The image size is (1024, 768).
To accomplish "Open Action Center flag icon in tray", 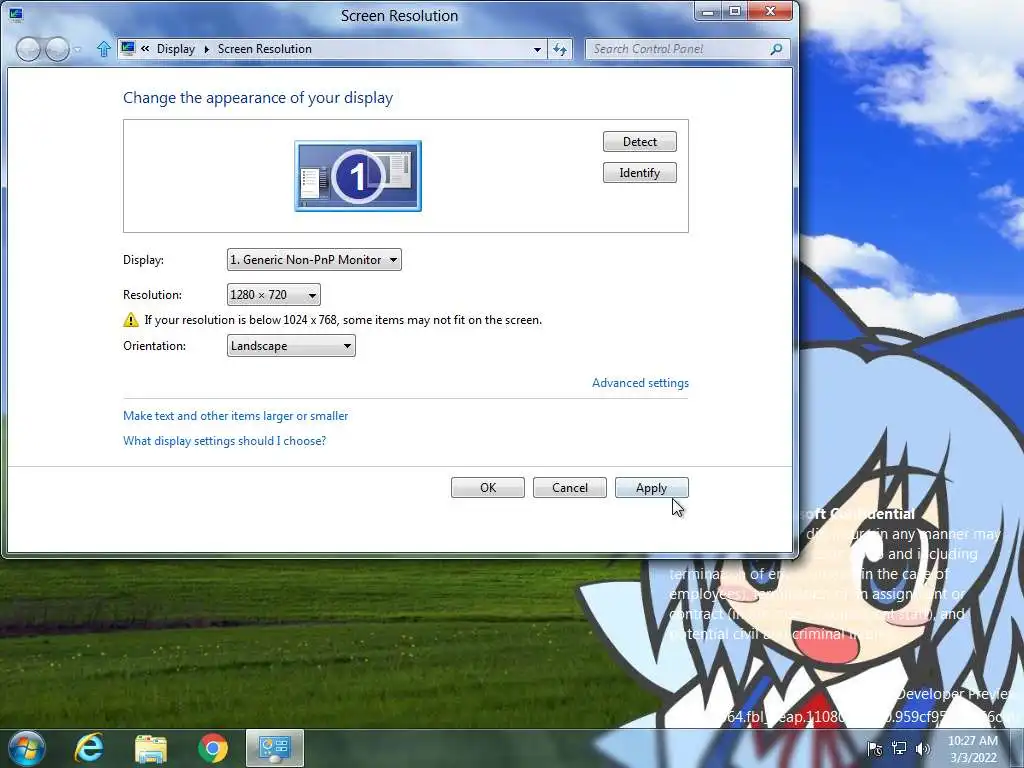I will point(874,749).
